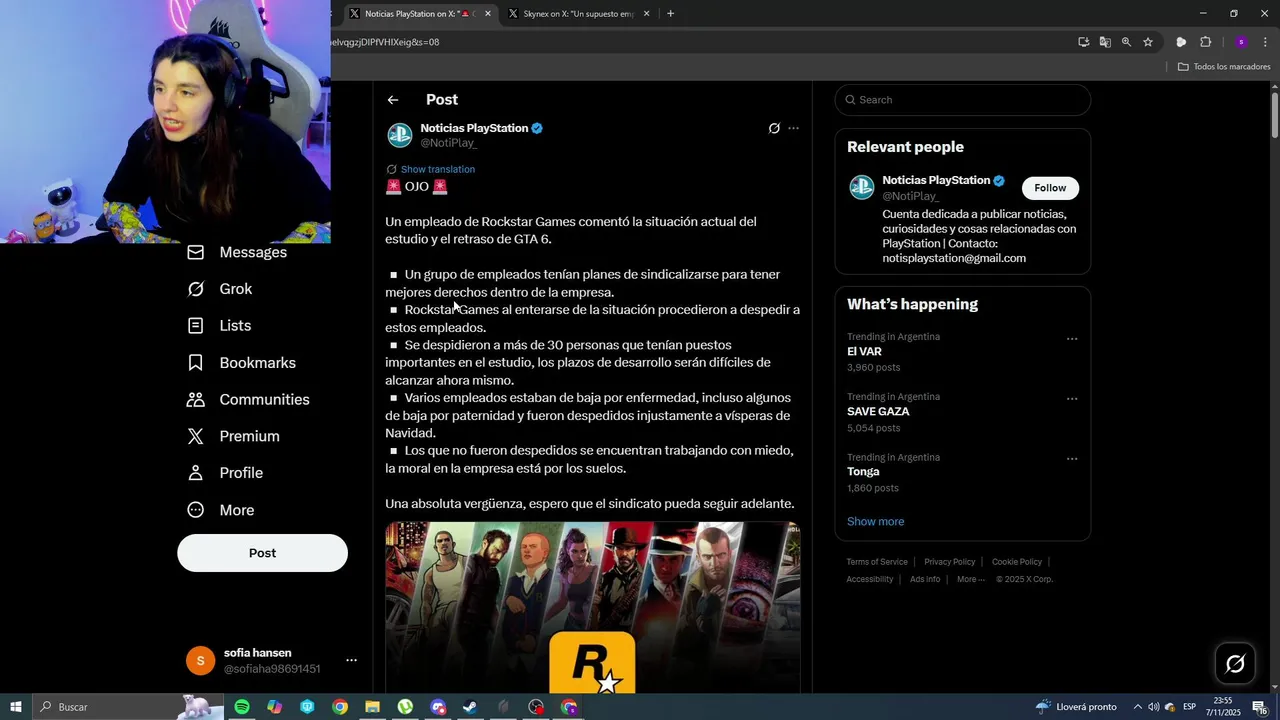
Task: Open uTorrent from the taskbar
Action: 405,707
